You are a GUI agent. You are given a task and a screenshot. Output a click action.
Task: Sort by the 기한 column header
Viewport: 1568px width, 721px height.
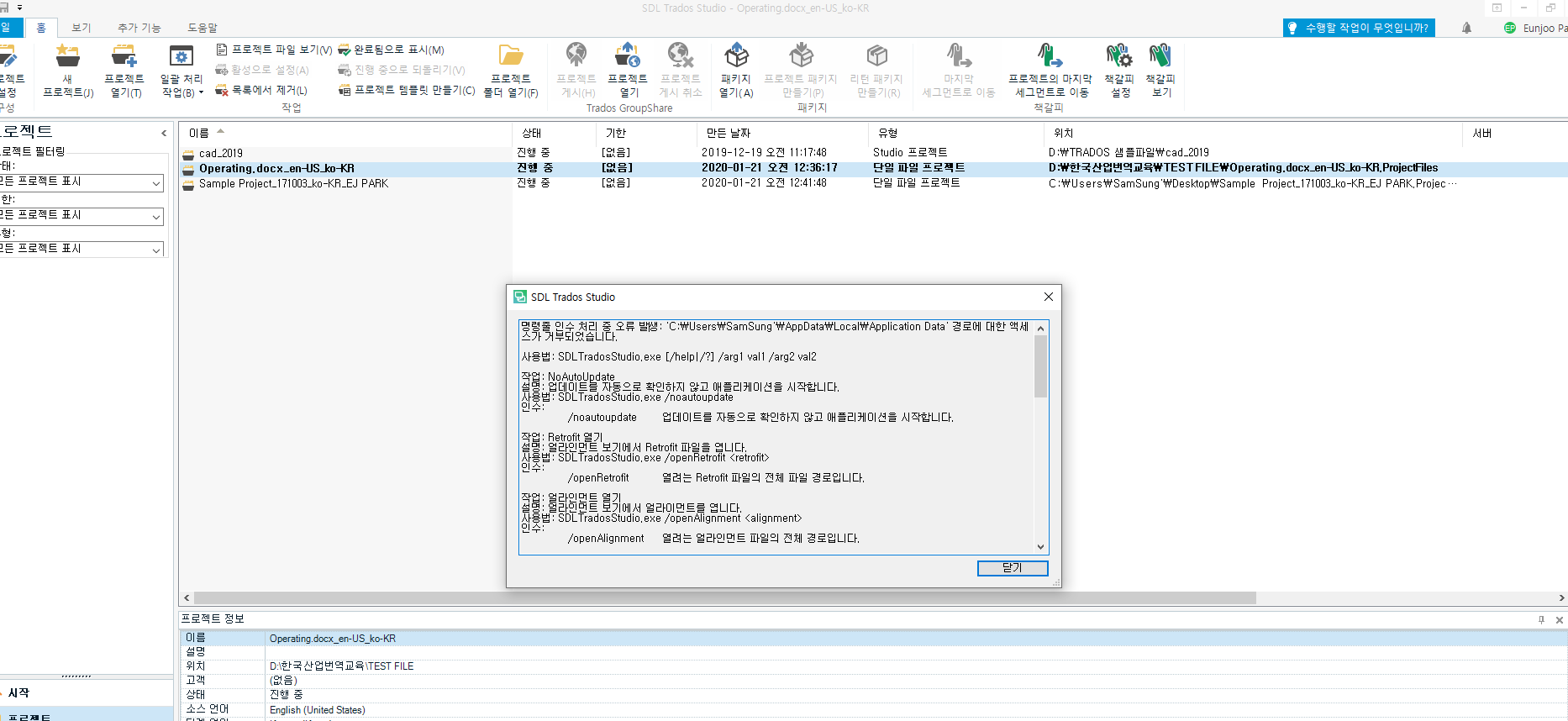(x=647, y=133)
